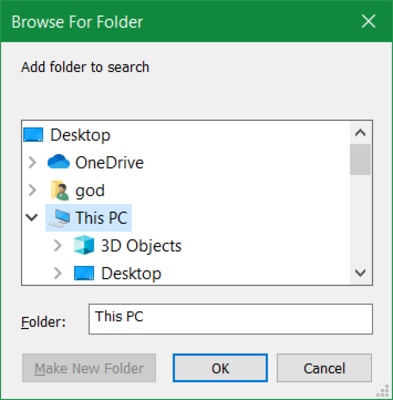Viewport: 393px width, 400px height.
Task: Select the top-level Desktop label
Action: [x=80, y=135]
